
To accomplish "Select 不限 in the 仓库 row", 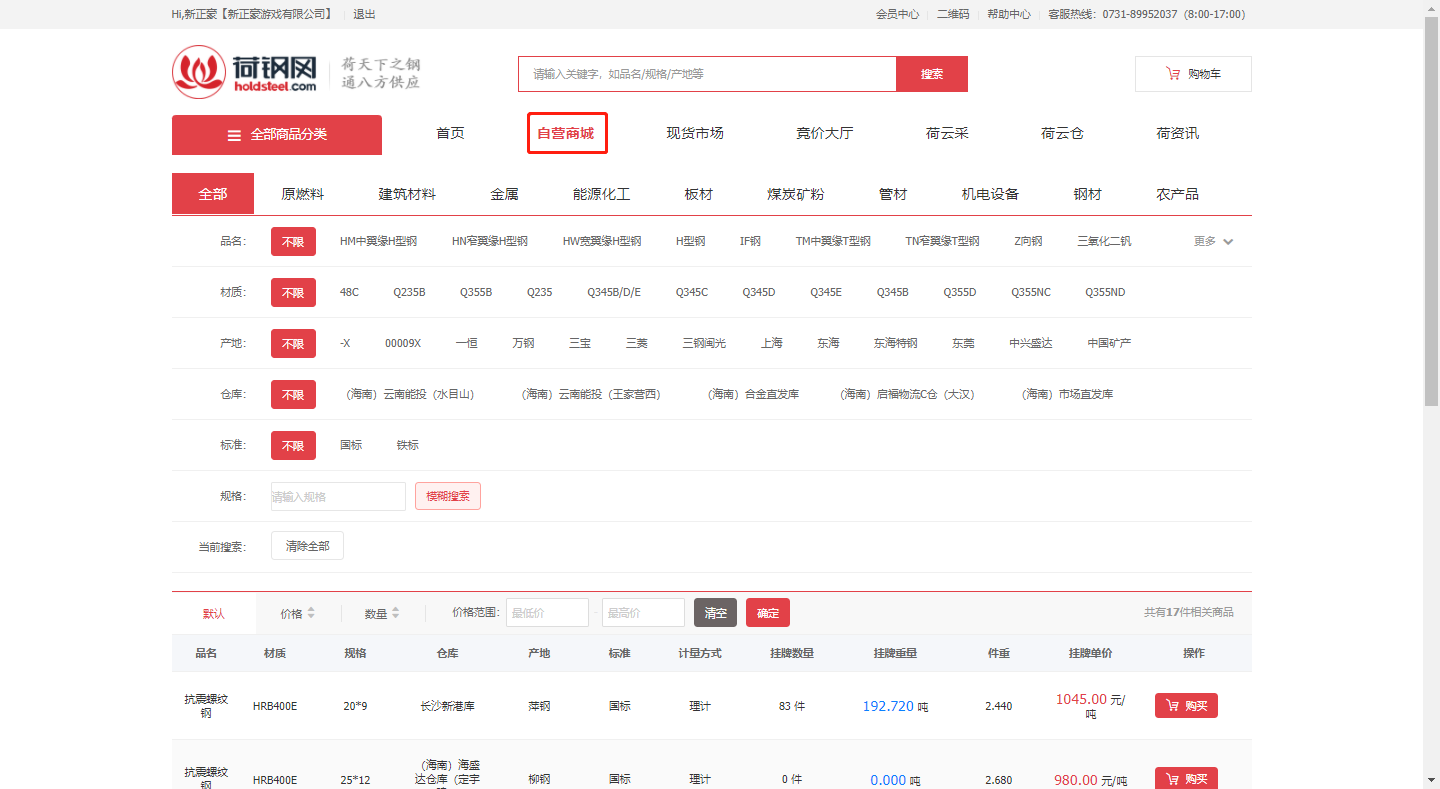I will pyautogui.click(x=293, y=395).
